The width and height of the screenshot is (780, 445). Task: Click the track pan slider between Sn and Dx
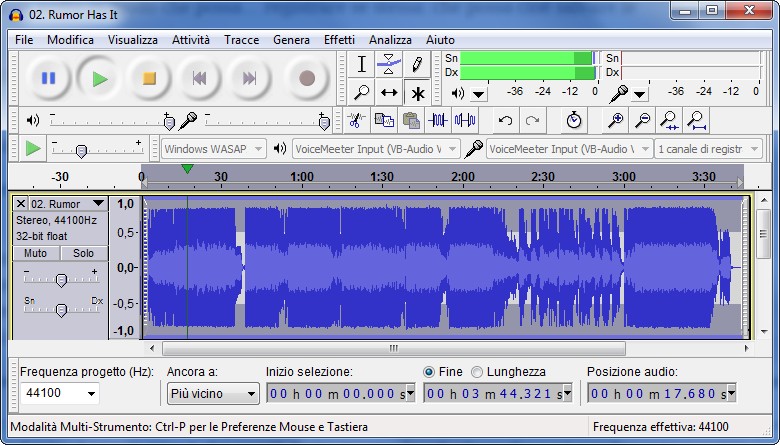tap(61, 310)
